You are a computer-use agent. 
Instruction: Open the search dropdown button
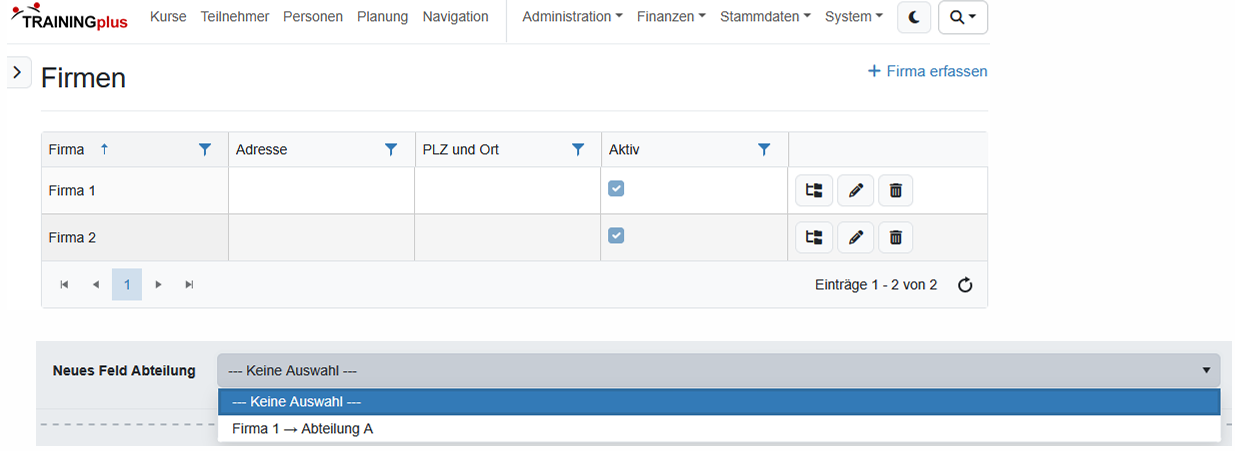pos(962,17)
